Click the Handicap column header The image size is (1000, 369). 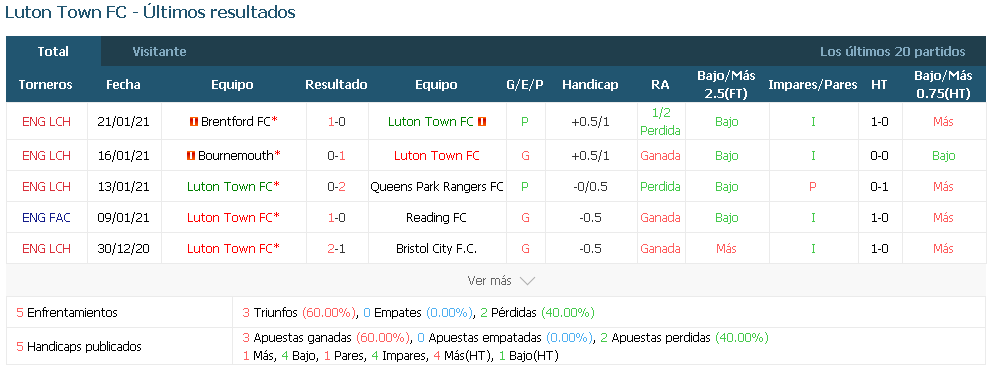[590, 85]
